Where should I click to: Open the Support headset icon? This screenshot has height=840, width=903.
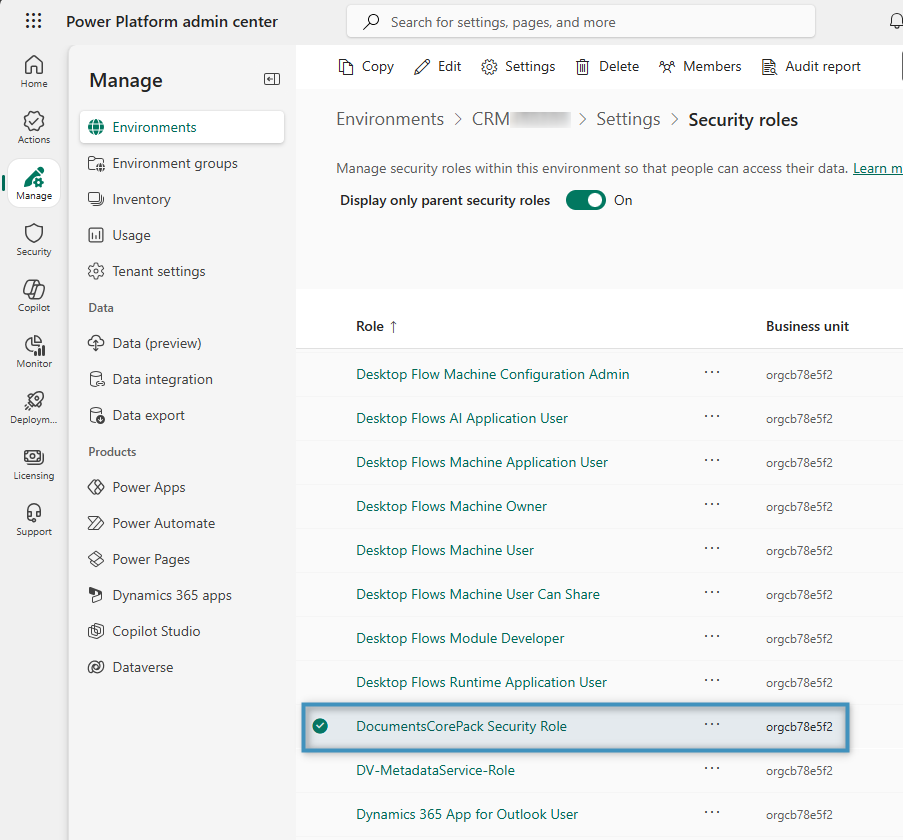click(34, 519)
